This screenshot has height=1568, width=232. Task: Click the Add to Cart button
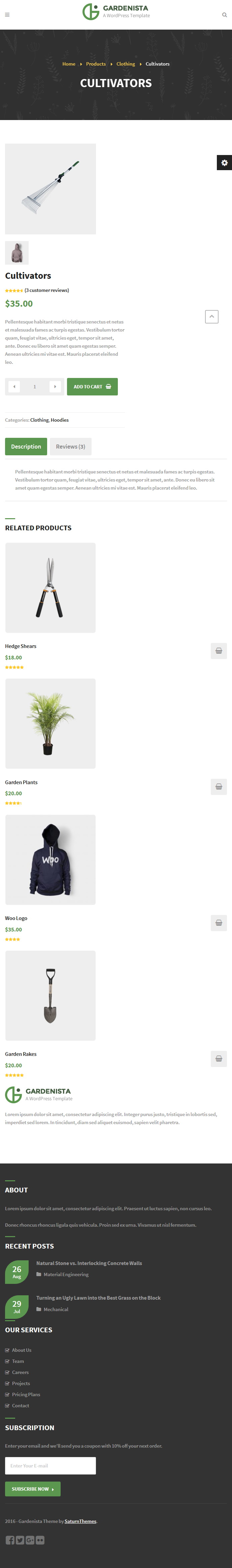tap(93, 386)
